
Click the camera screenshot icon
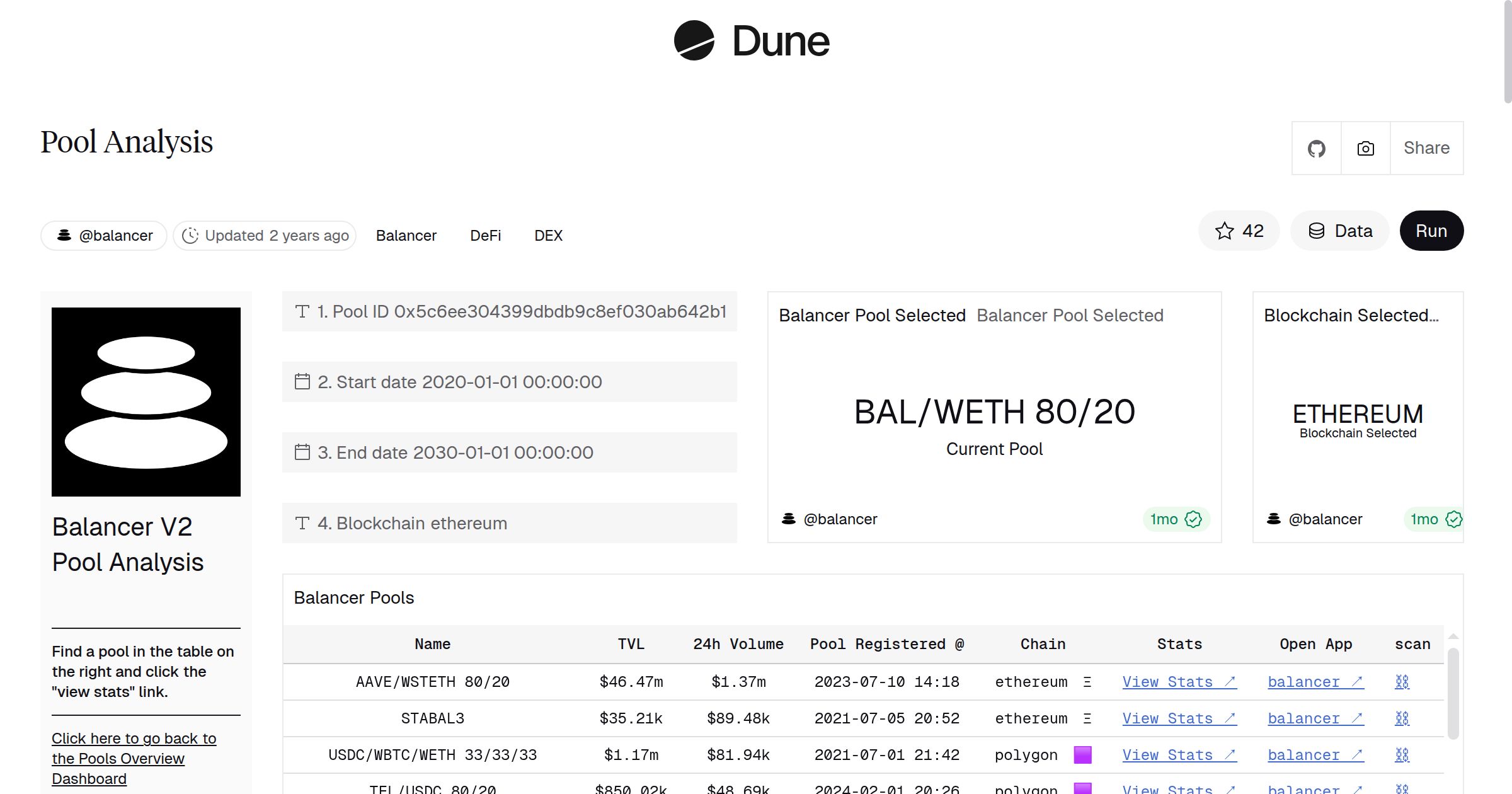coord(1365,148)
